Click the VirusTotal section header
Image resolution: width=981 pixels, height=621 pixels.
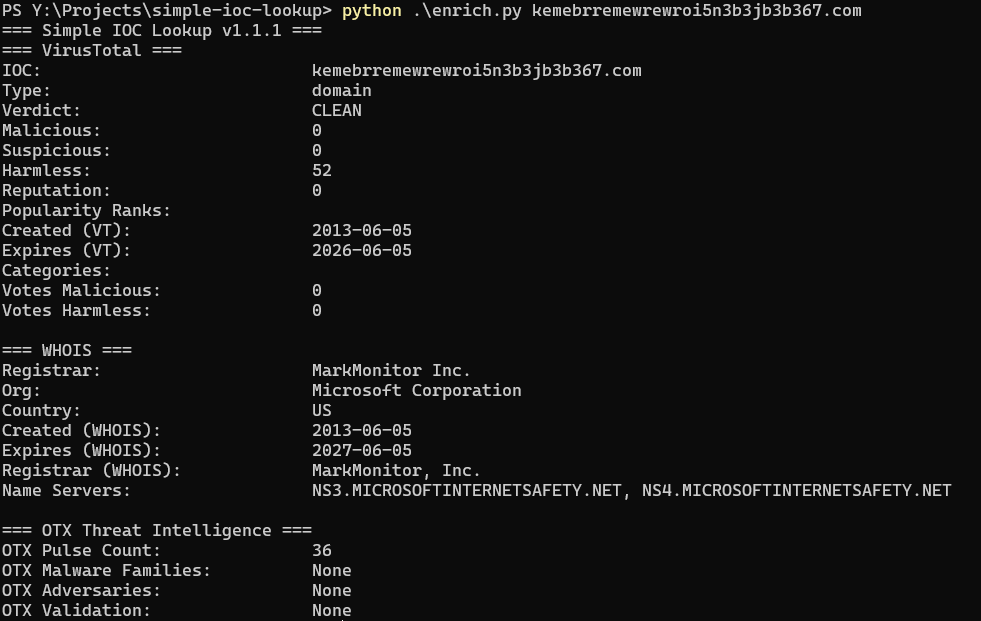pos(92,50)
